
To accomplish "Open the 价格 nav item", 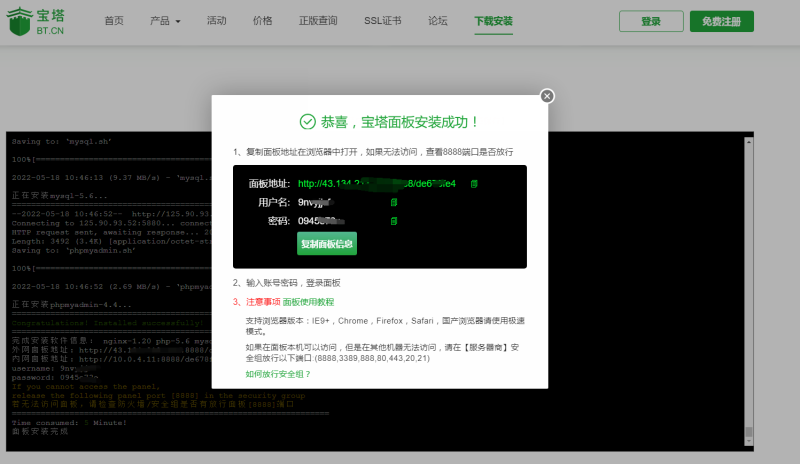I will tap(262, 21).
